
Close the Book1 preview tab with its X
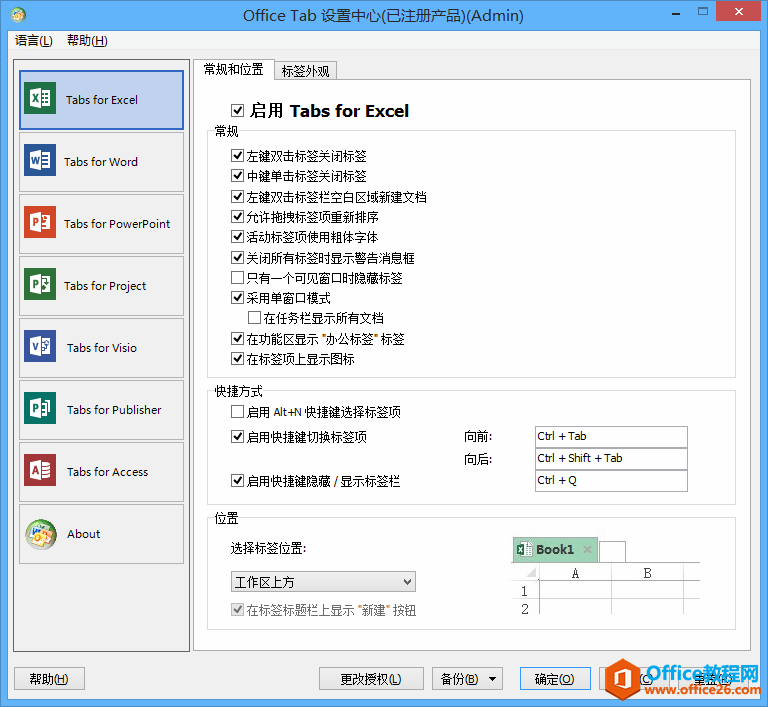[x=587, y=550]
